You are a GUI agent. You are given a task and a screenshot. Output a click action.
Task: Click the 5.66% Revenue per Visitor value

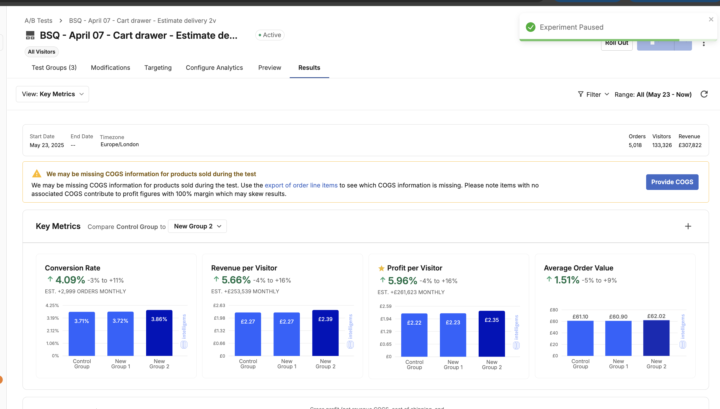point(236,280)
